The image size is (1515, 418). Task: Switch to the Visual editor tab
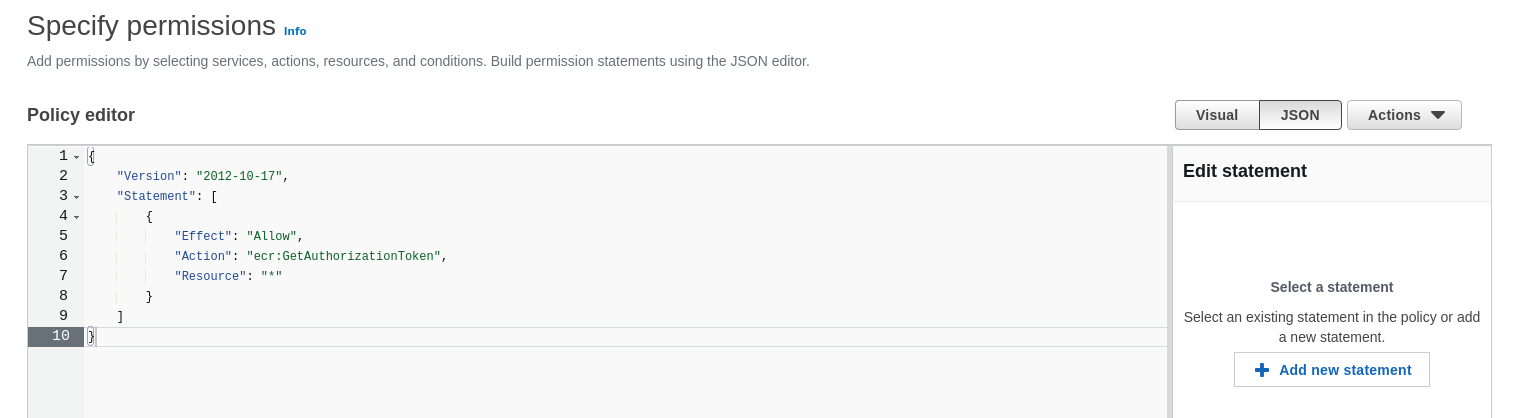[x=1216, y=115]
